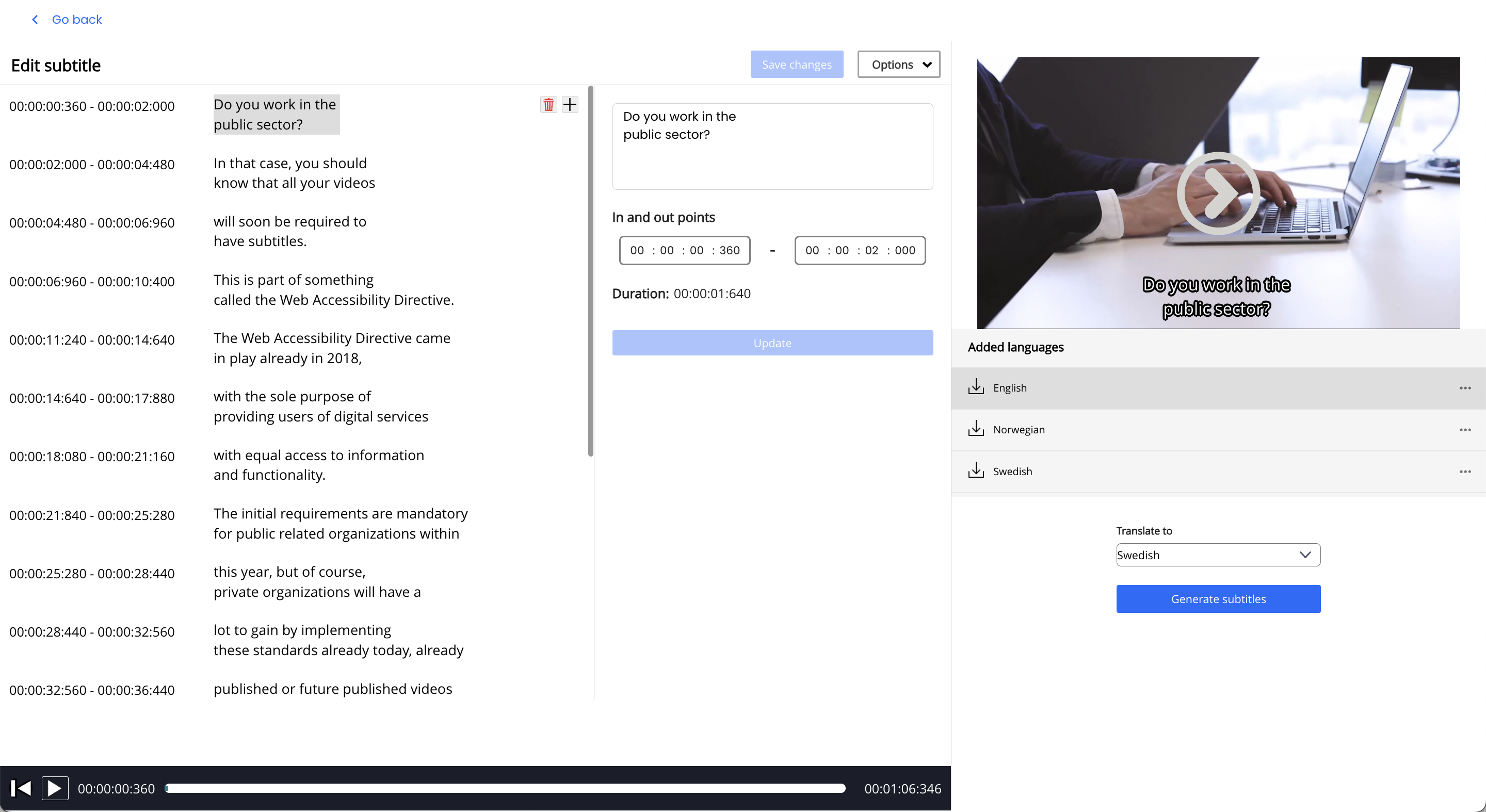Click timestamp 00:00:18:080 - 00:00:21:160
Image resolution: width=1486 pixels, height=812 pixels.
click(x=92, y=456)
